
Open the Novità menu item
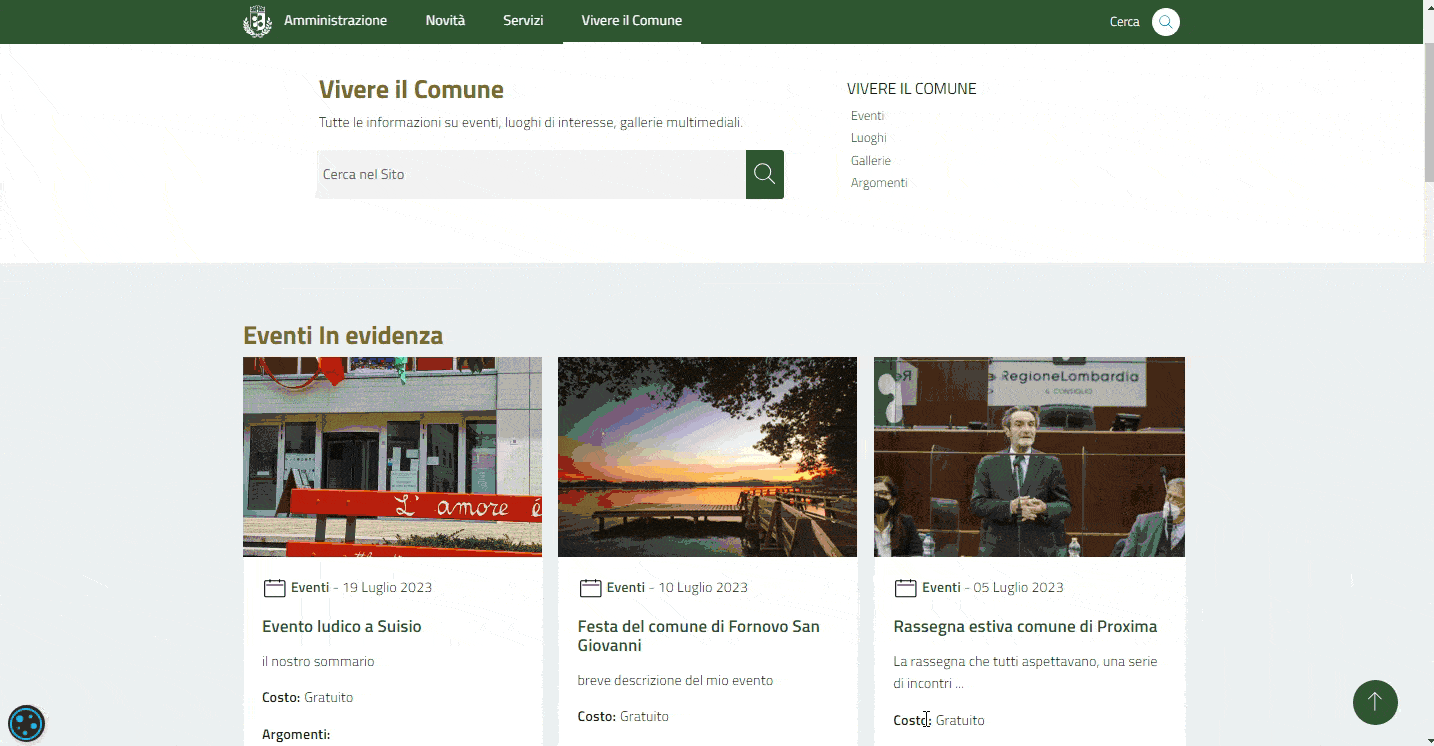click(445, 21)
